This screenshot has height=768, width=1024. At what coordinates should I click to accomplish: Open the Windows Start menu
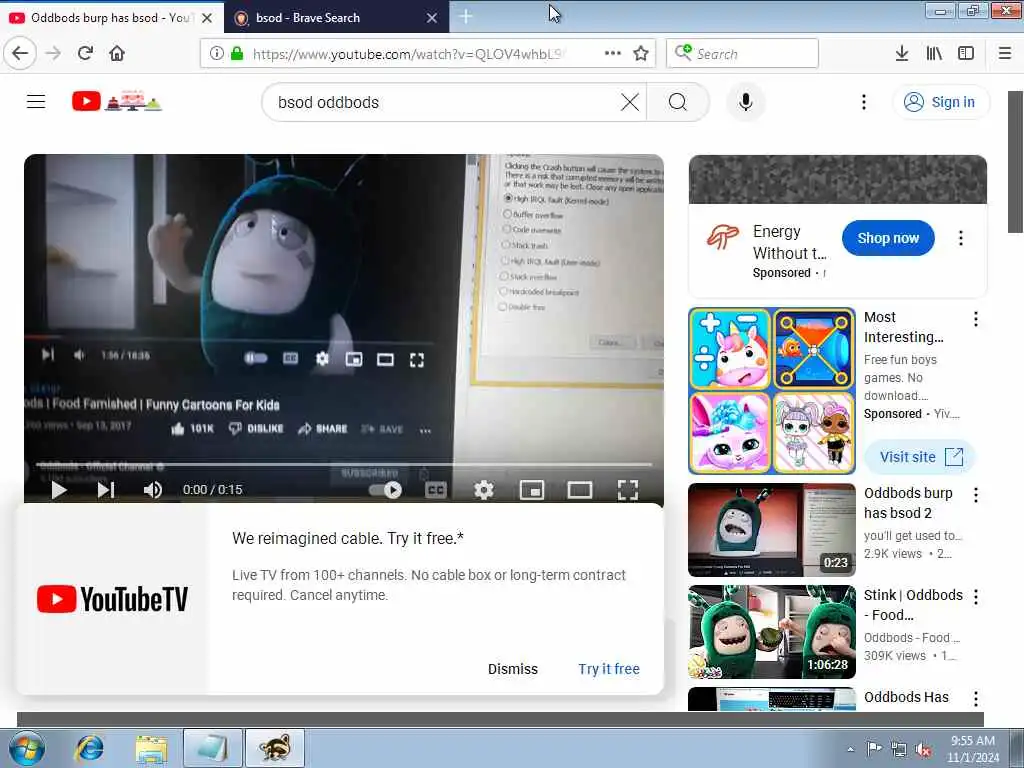coord(26,748)
